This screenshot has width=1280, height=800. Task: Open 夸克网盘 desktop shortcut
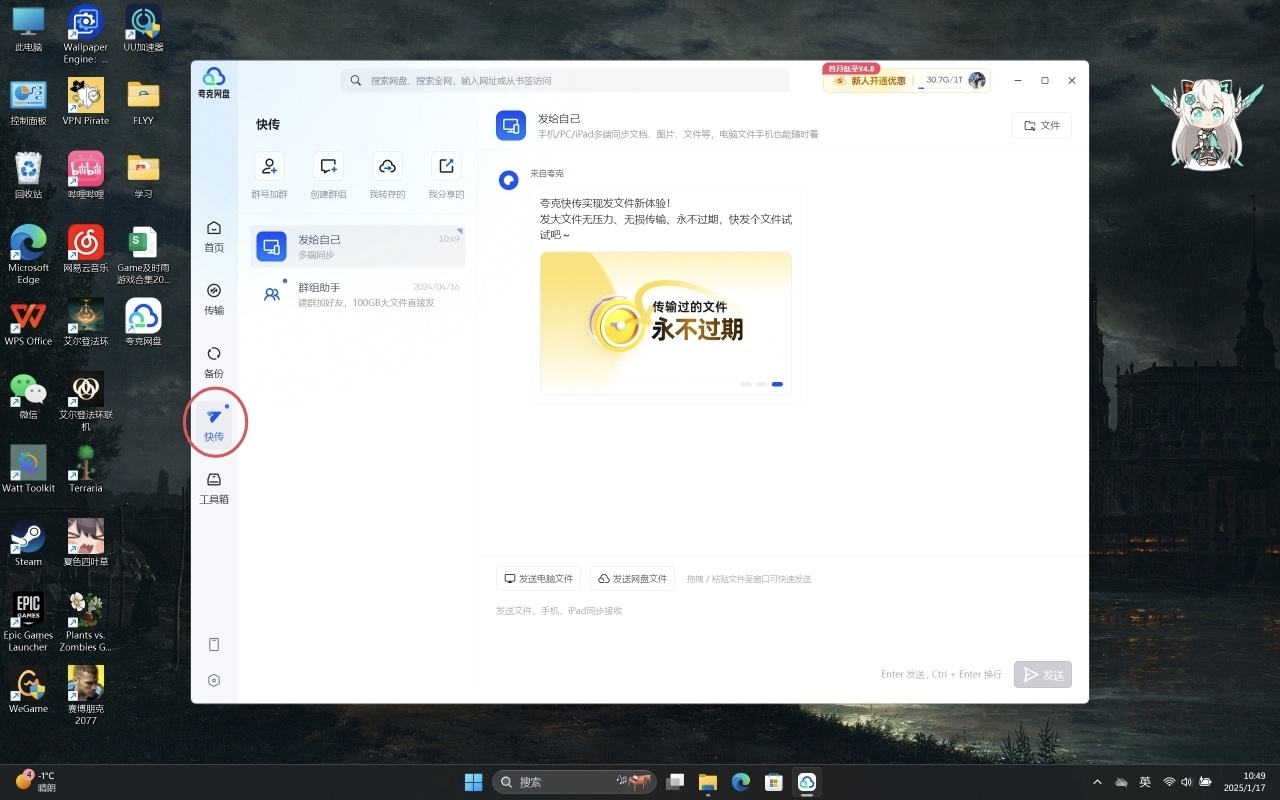point(143,323)
